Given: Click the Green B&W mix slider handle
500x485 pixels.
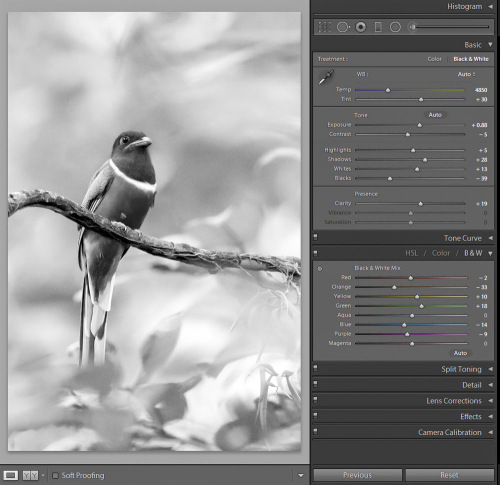Looking at the screenshot, I should 422,306.
